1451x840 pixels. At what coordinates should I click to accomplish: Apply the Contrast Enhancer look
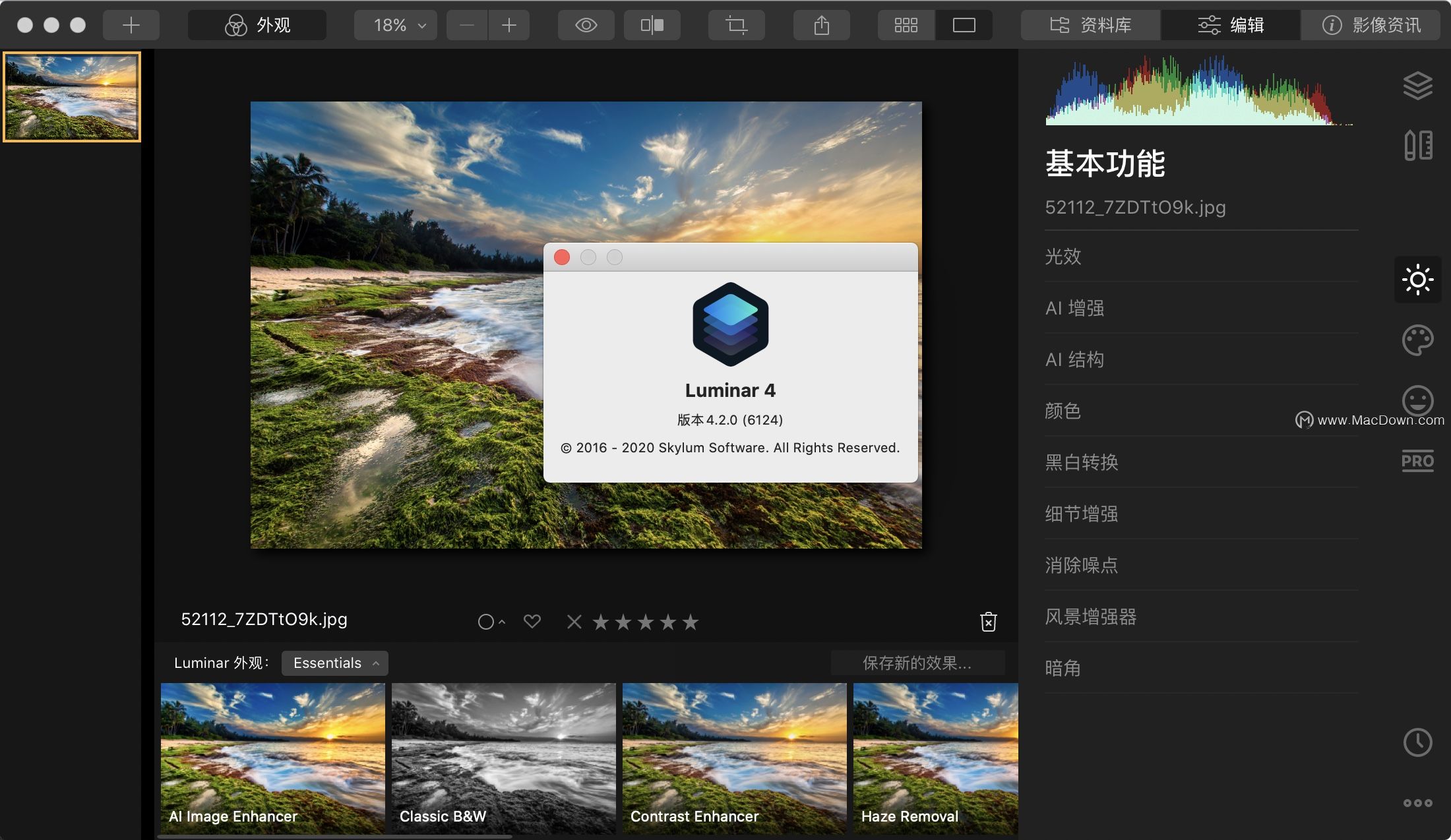[734, 759]
